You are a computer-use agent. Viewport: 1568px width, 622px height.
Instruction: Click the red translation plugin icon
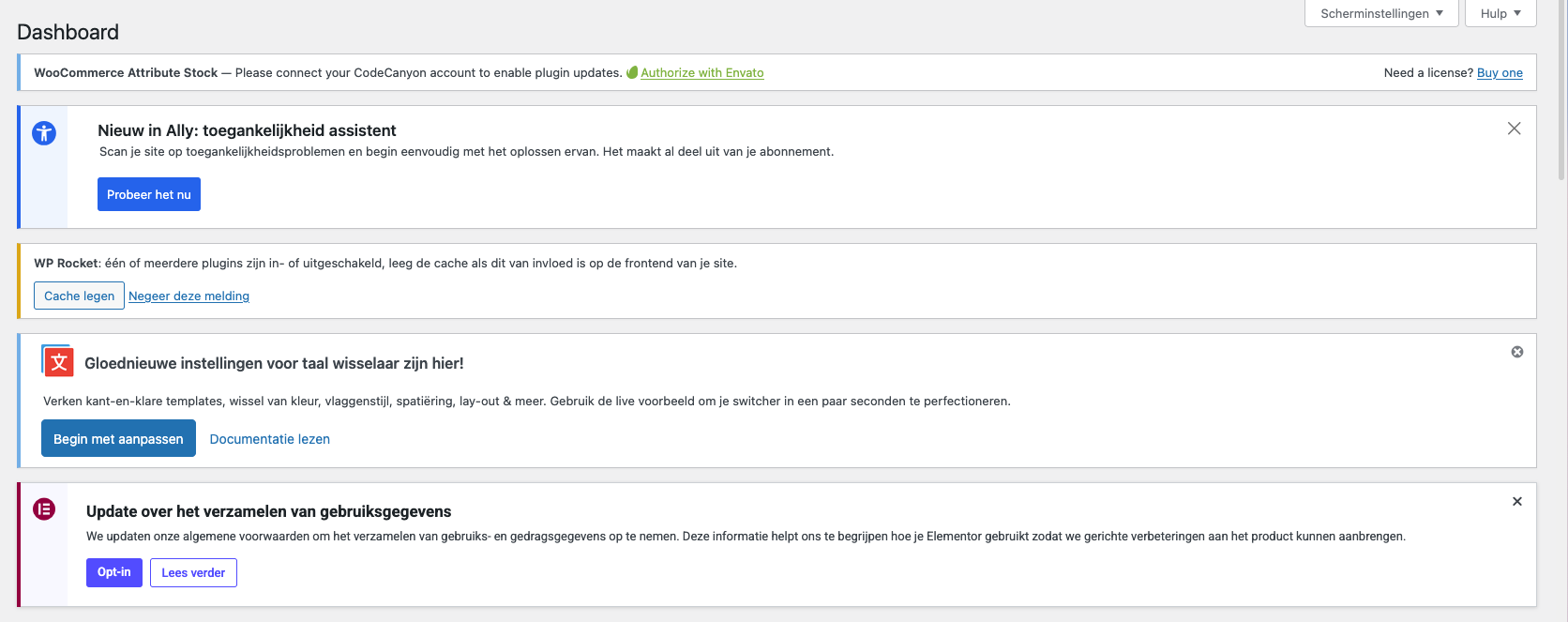[x=58, y=362]
